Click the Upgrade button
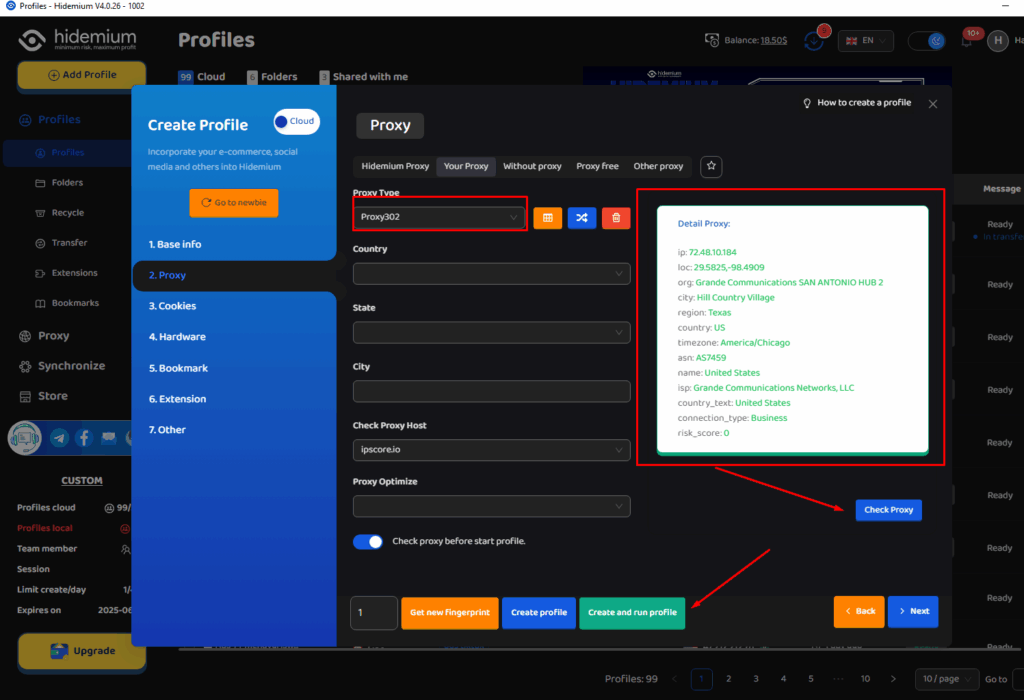1024x700 pixels. pyautogui.click(x=82, y=651)
